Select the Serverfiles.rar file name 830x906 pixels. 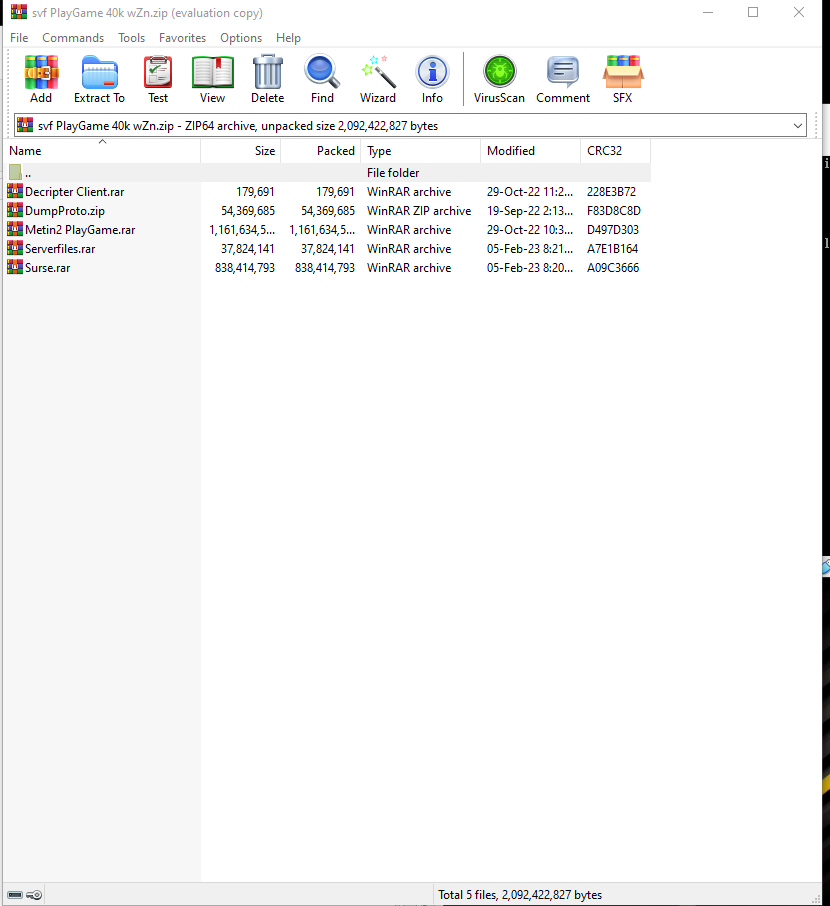point(60,248)
